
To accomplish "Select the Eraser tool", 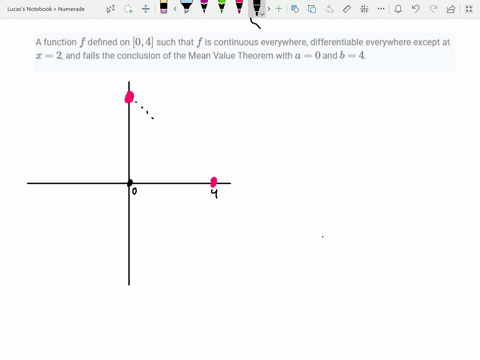I will [x=164, y=7].
